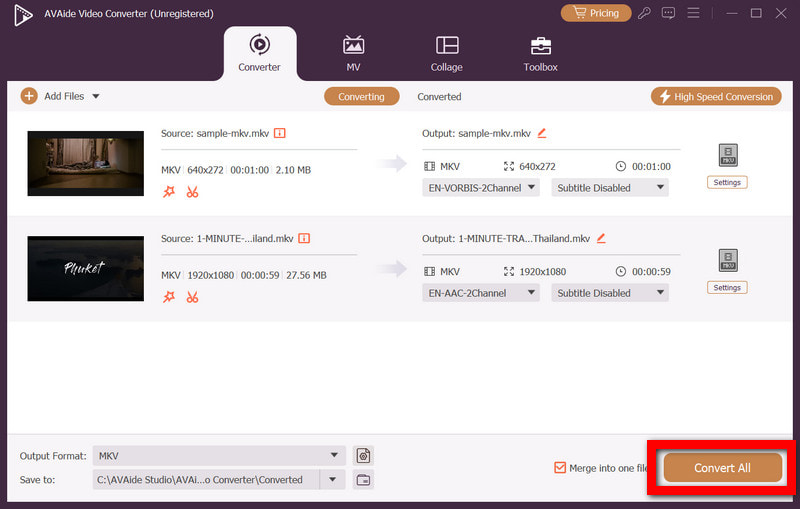Toggle the Merge into one file checkbox
The width and height of the screenshot is (800, 509).
[x=560, y=467]
